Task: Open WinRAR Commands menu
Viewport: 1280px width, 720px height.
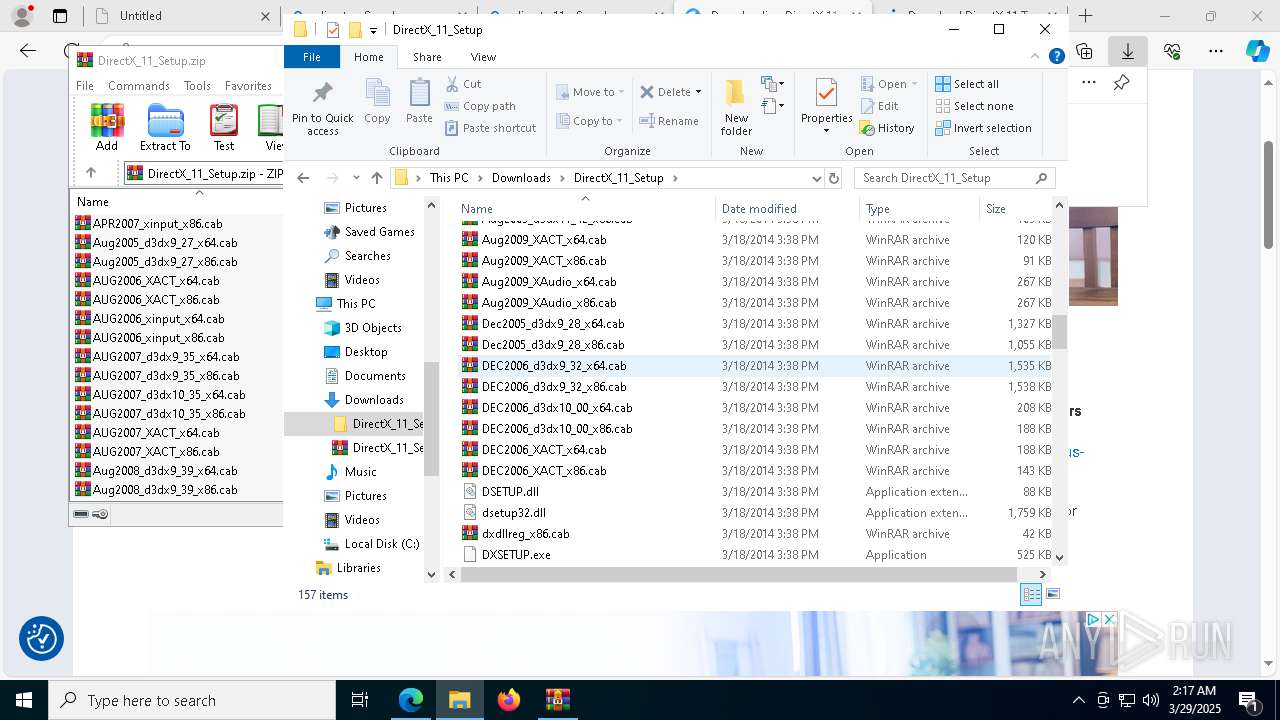Action: tap(139, 86)
